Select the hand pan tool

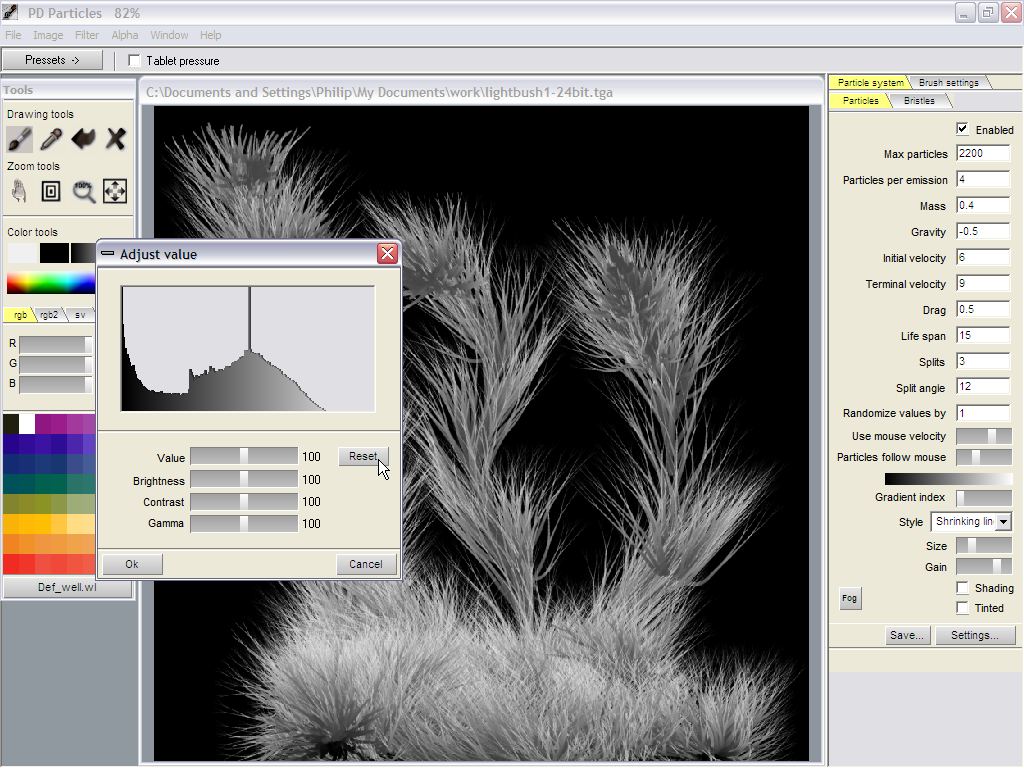click(x=19, y=191)
